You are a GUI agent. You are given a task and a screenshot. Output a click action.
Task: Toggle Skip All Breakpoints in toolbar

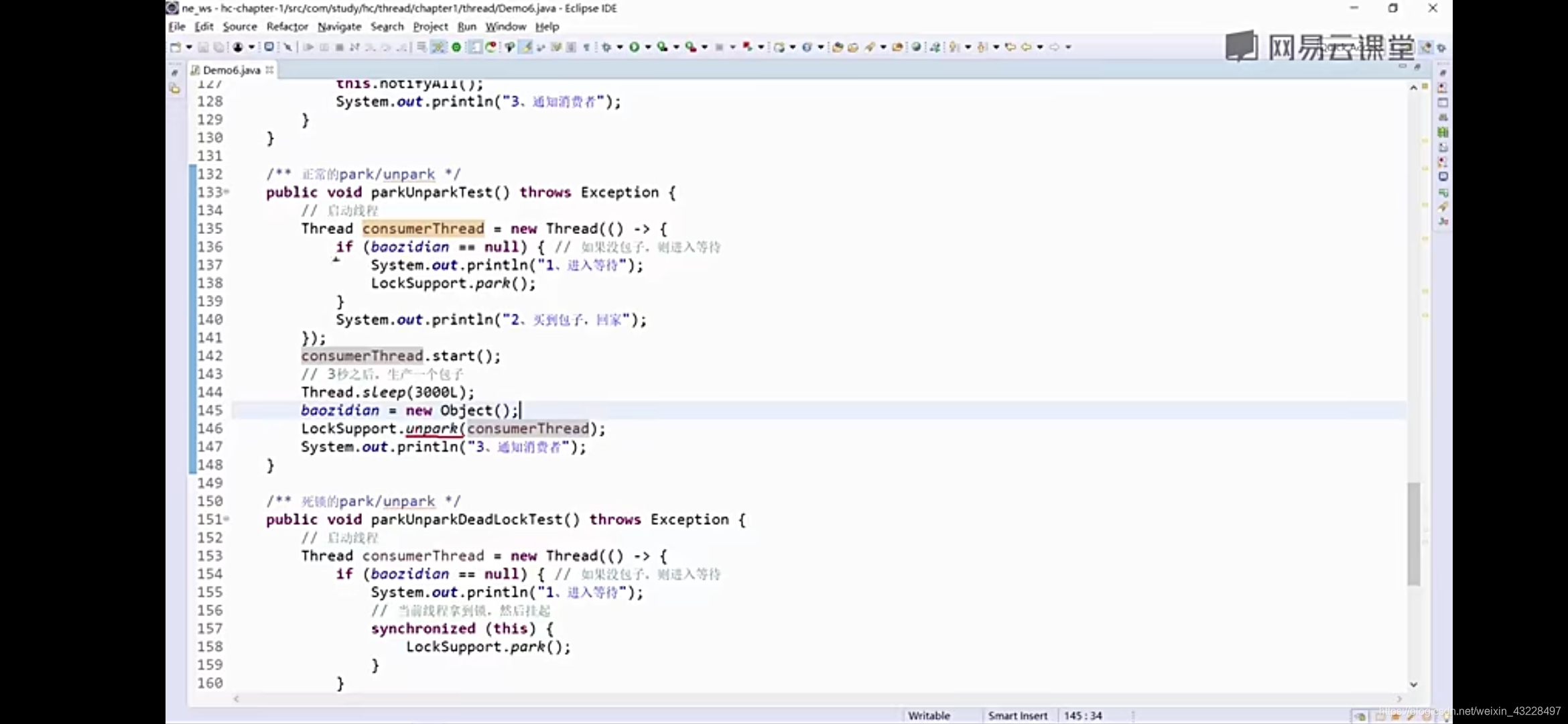coord(287,47)
